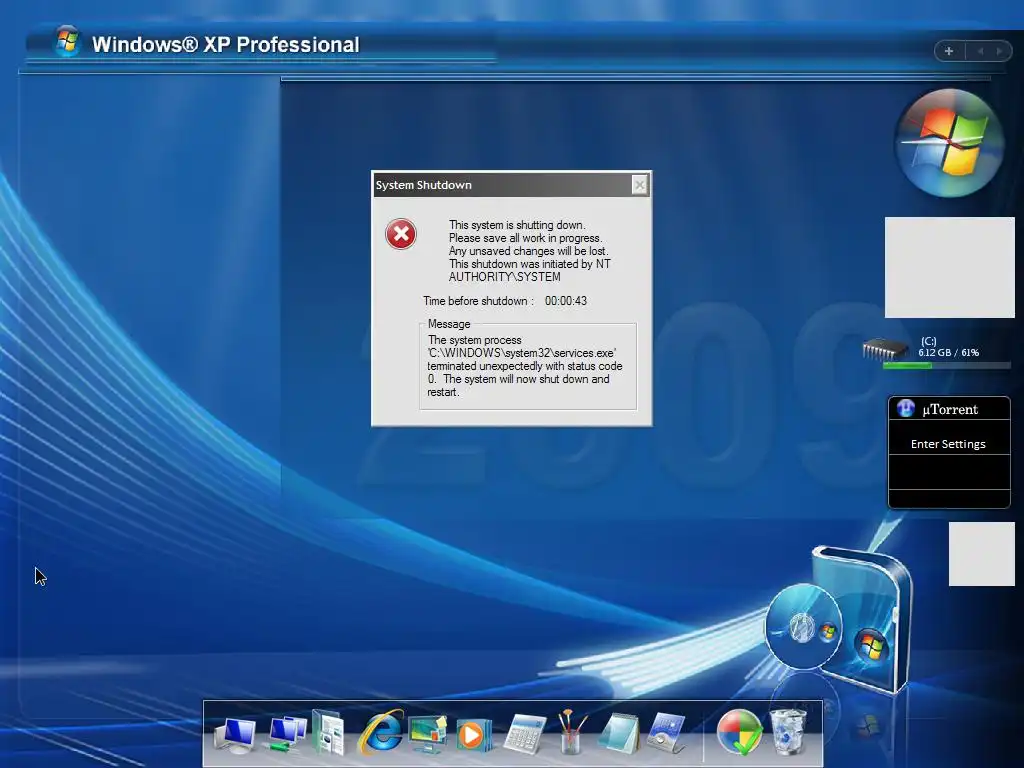Click the C: drive usage bar
This screenshot has width=1024, height=768.
click(x=946, y=366)
